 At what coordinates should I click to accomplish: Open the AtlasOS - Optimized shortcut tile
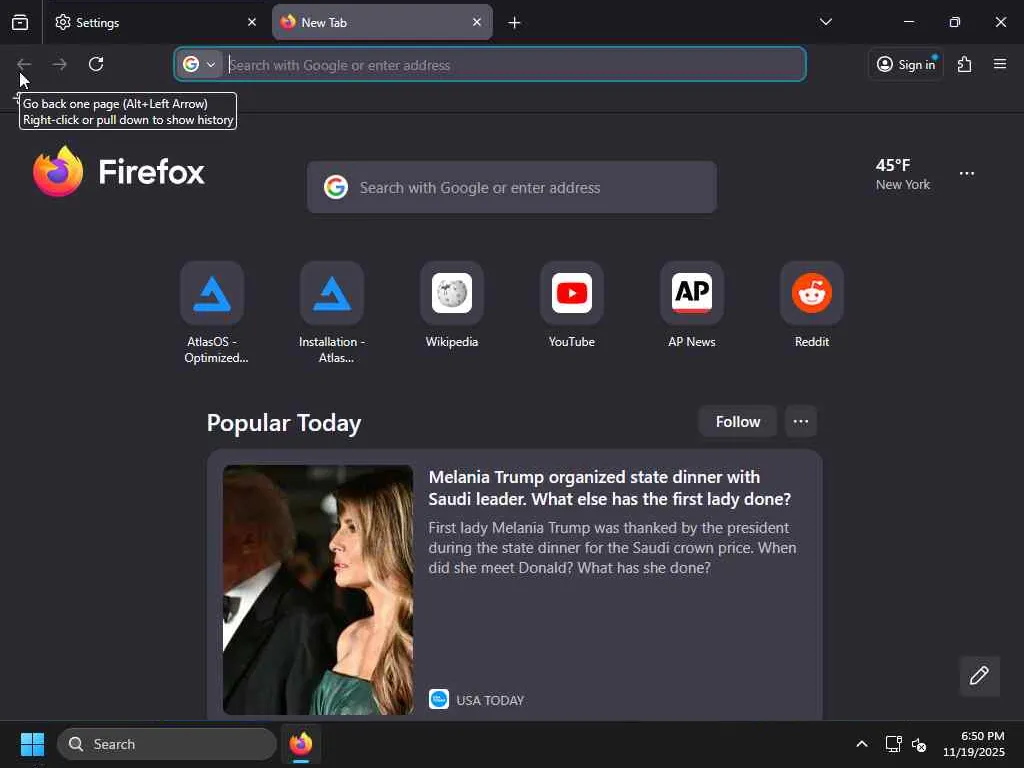[x=212, y=312]
